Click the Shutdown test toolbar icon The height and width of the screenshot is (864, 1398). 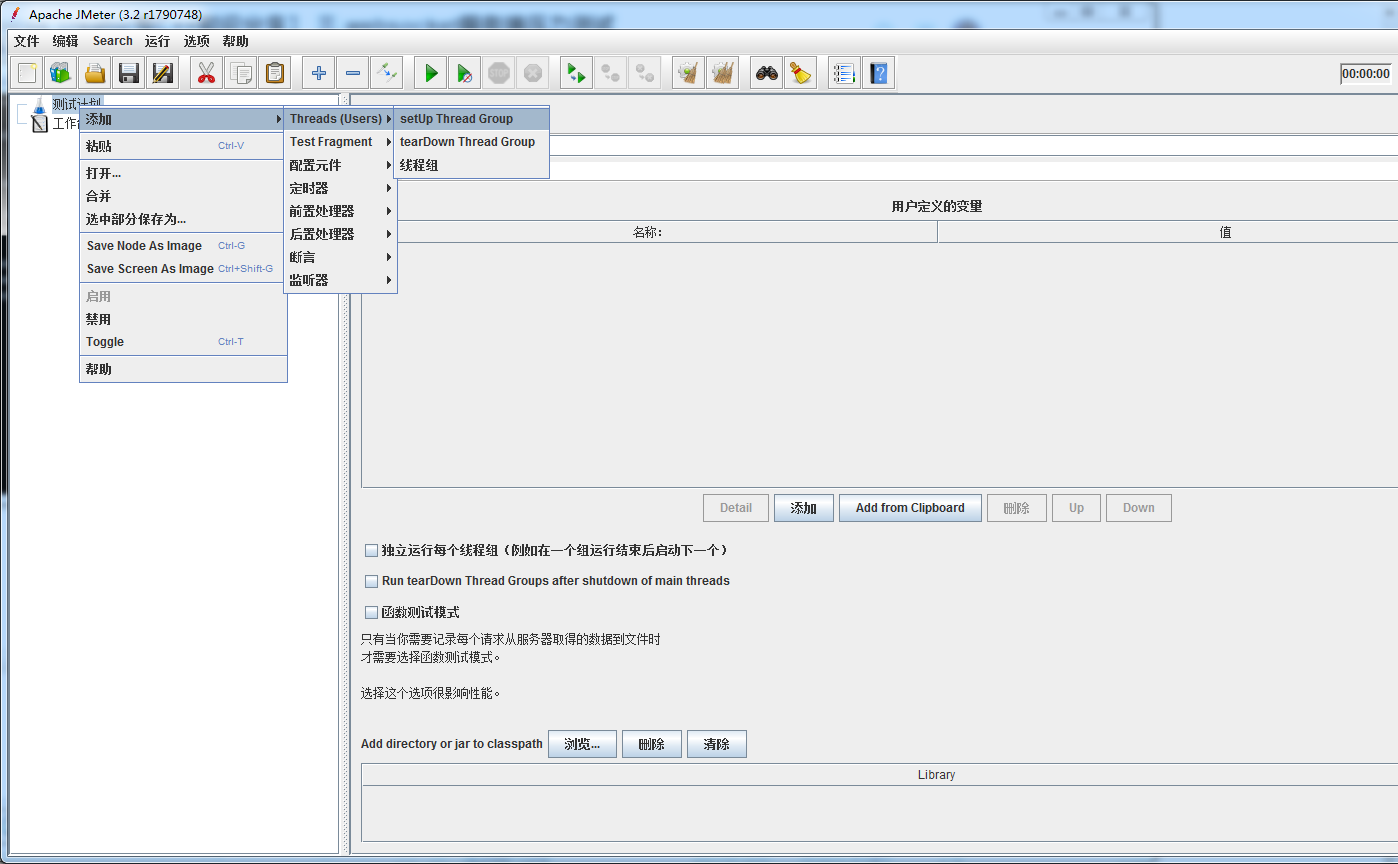coord(533,73)
